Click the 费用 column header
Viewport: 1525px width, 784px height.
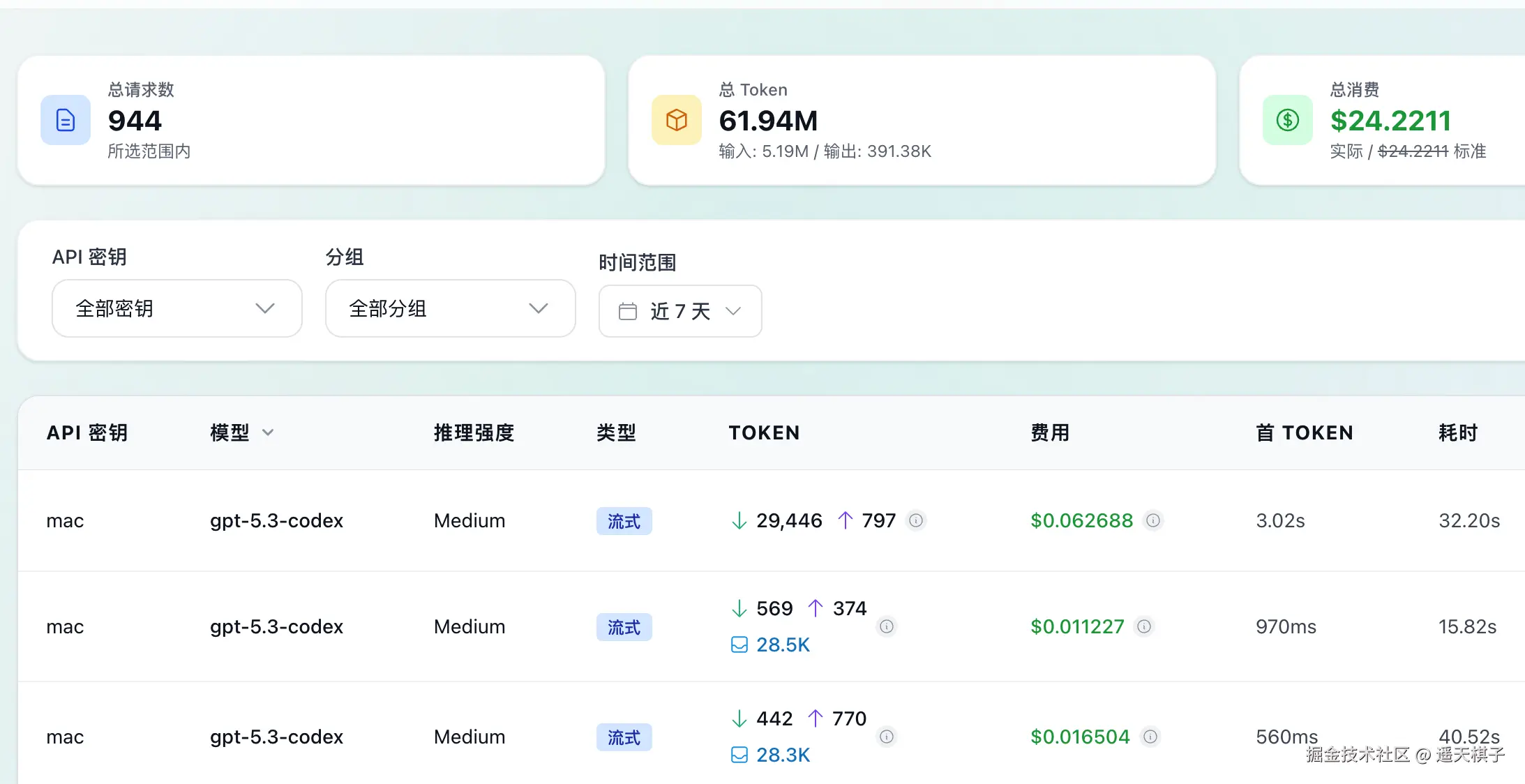click(x=1050, y=432)
